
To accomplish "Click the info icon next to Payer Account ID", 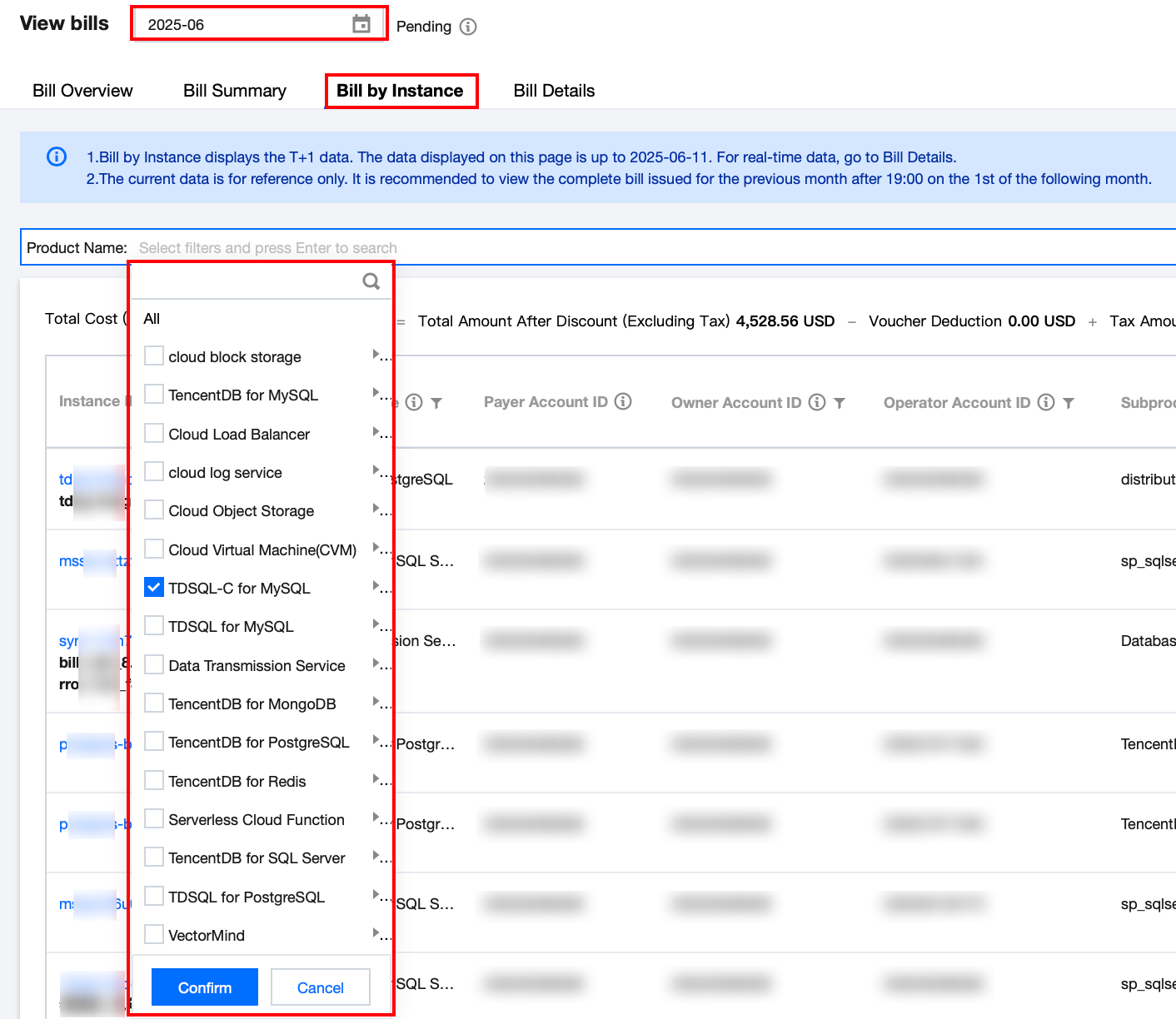I will click(x=623, y=402).
